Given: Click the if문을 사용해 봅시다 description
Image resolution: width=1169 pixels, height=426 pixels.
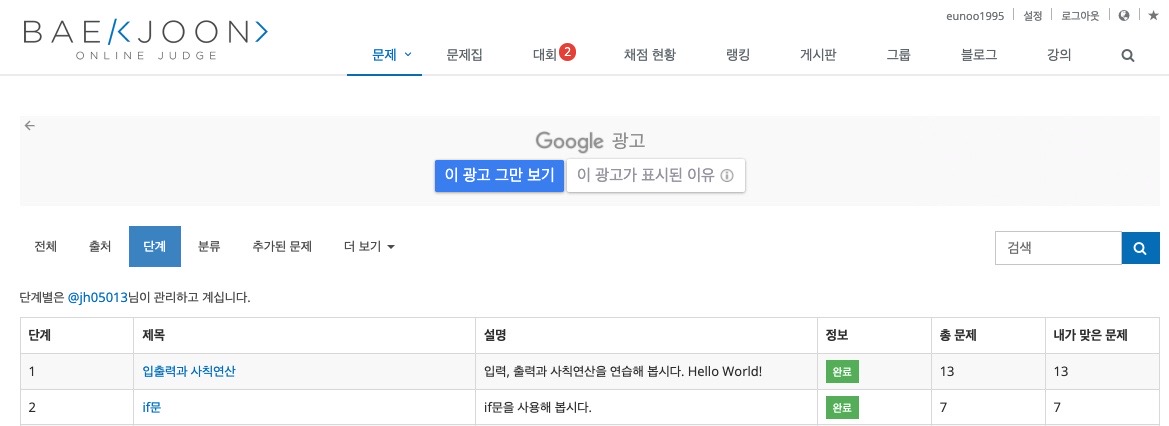Looking at the screenshot, I should pos(538,407).
